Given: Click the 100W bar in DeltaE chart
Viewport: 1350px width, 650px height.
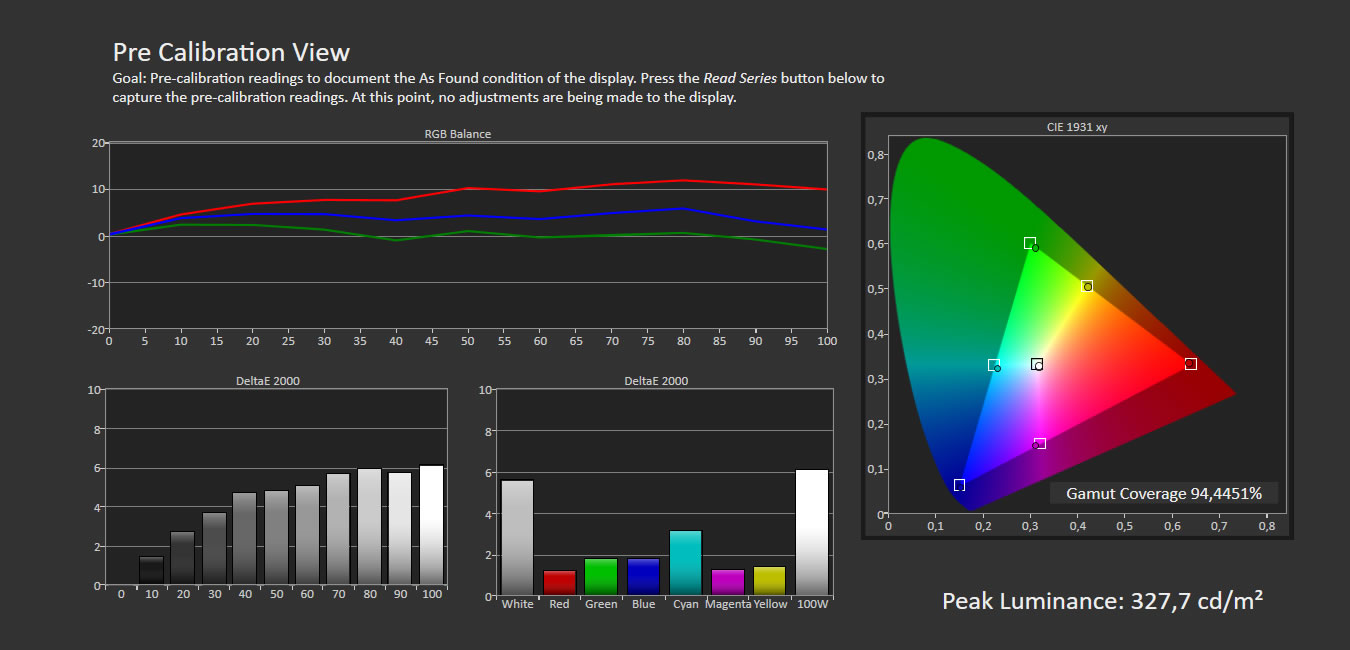Looking at the screenshot, I should [812, 532].
